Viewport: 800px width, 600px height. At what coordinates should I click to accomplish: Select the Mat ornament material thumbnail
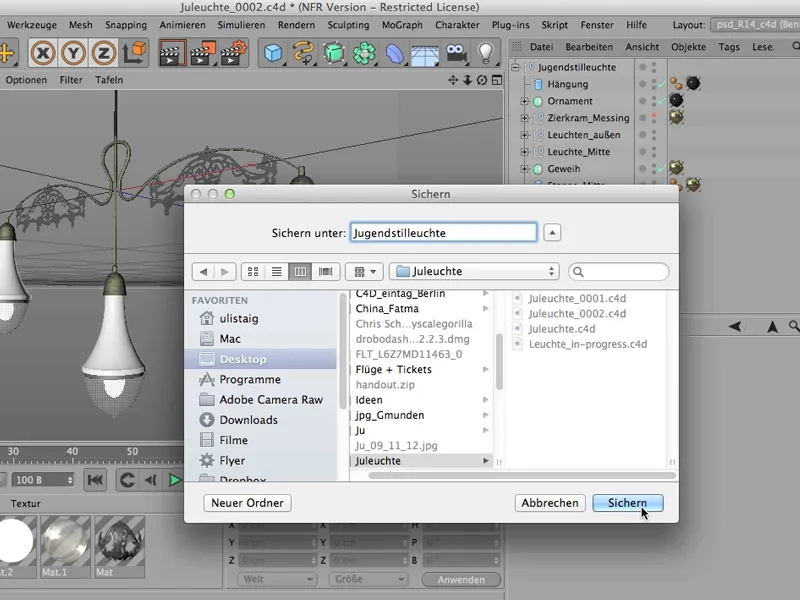point(119,545)
